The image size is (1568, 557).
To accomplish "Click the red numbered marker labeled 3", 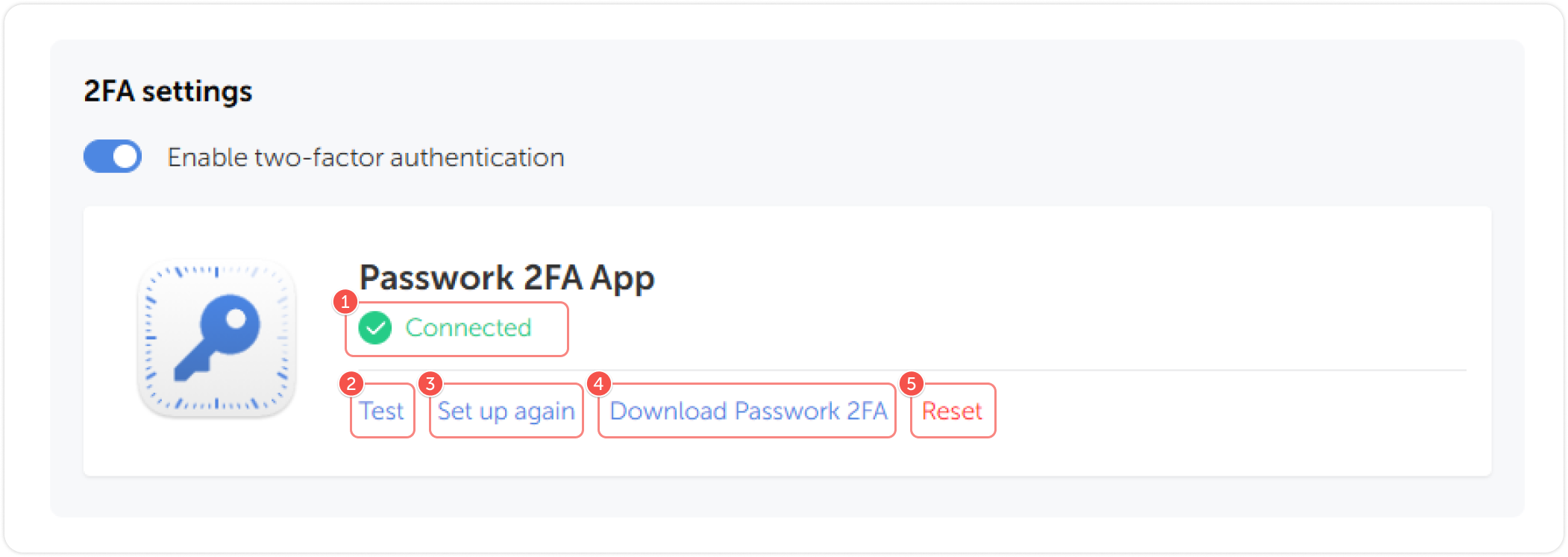I will tap(430, 383).
